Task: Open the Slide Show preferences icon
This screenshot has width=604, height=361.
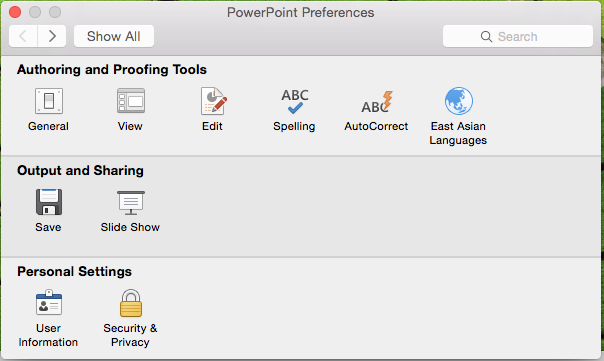Action: (131, 203)
